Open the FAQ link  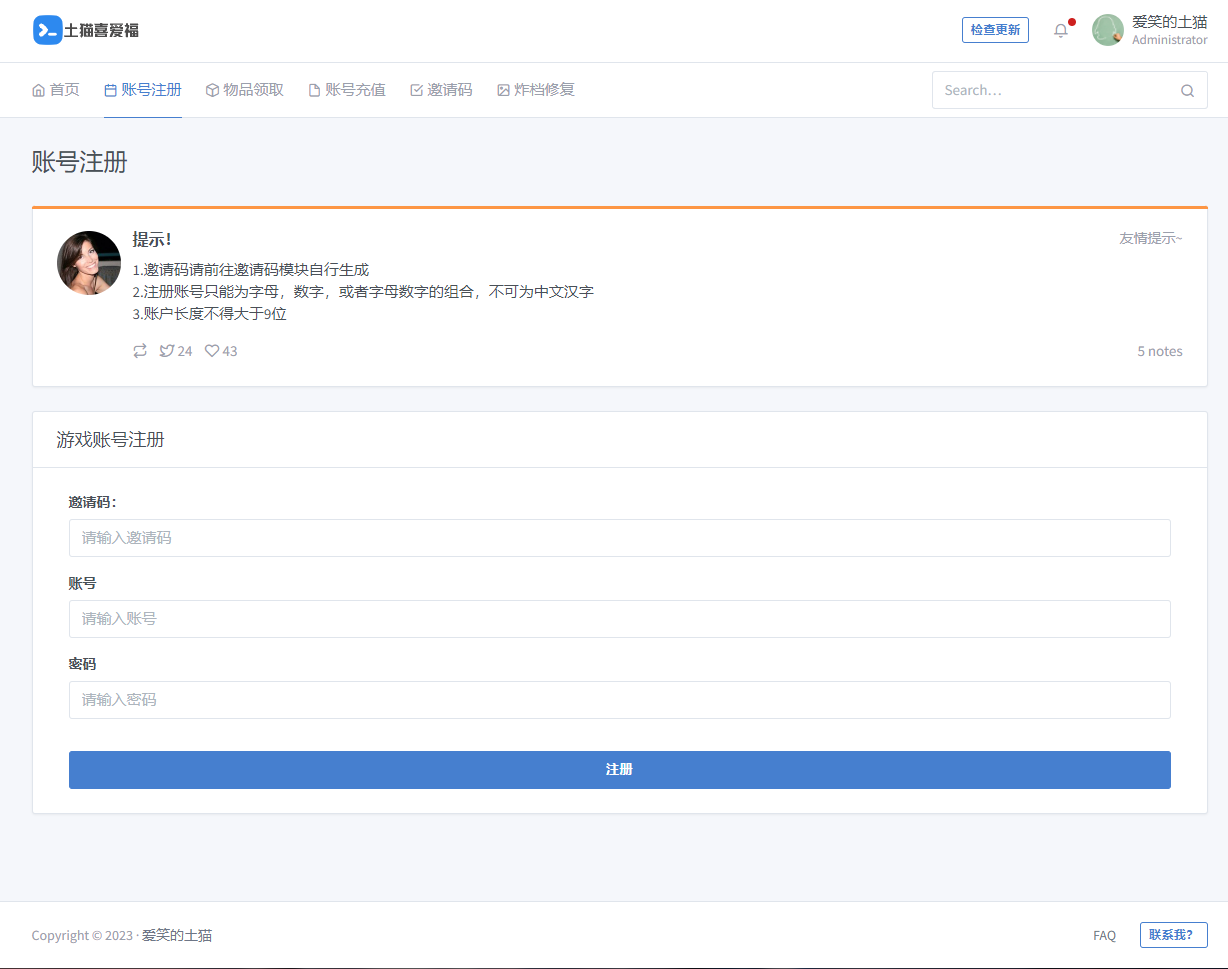[x=1104, y=936]
